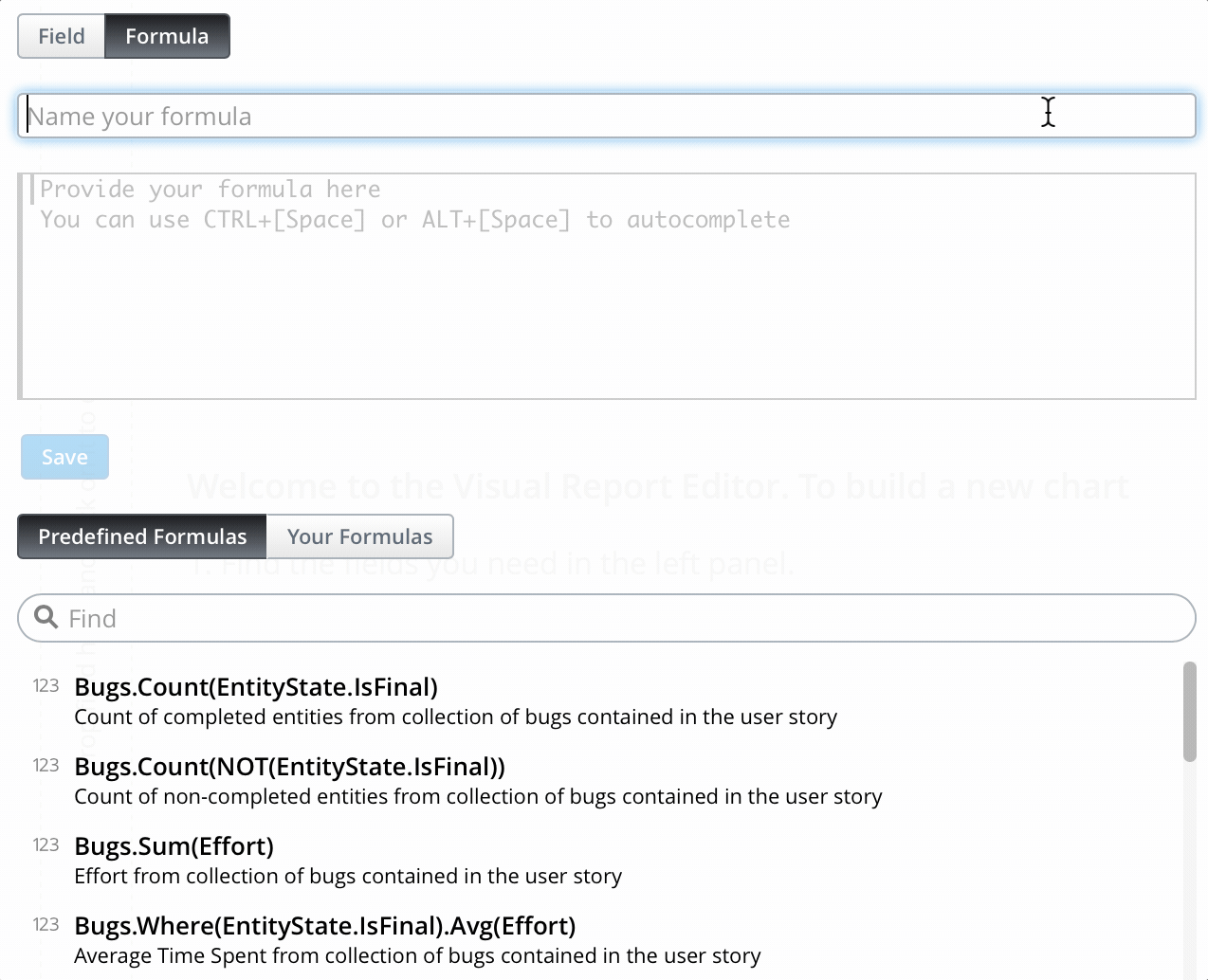
Task: Select the Bugs.Count(NOT(EntityState.IsFinal)) formula
Action: pyautogui.click(x=291, y=766)
